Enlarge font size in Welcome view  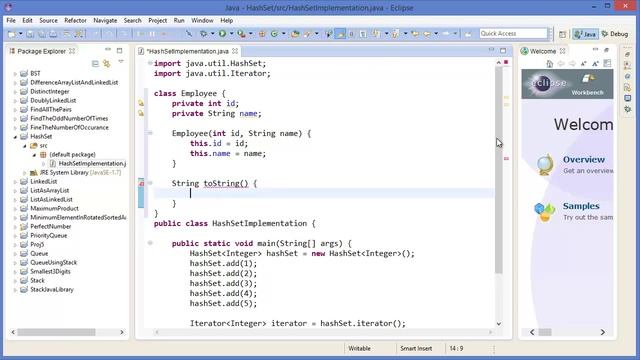[596, 64]
